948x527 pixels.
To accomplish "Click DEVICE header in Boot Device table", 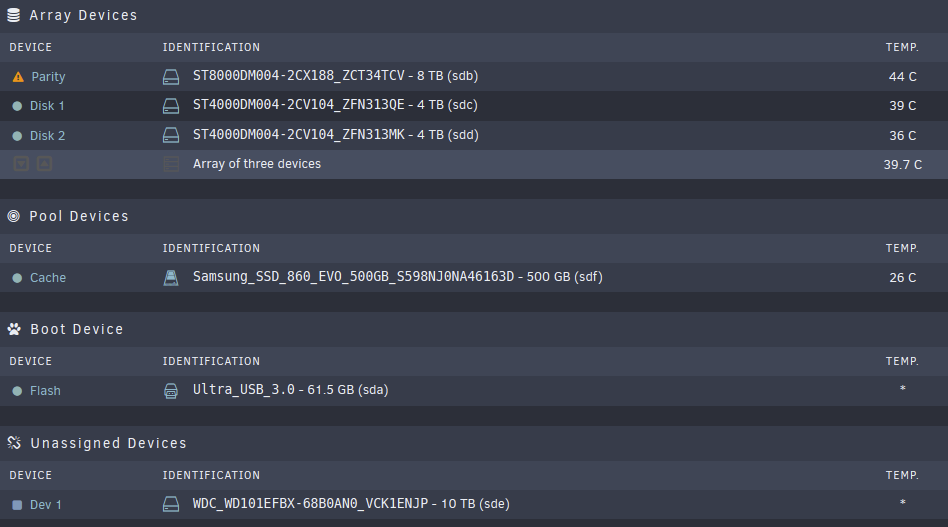I will (31, 361).
